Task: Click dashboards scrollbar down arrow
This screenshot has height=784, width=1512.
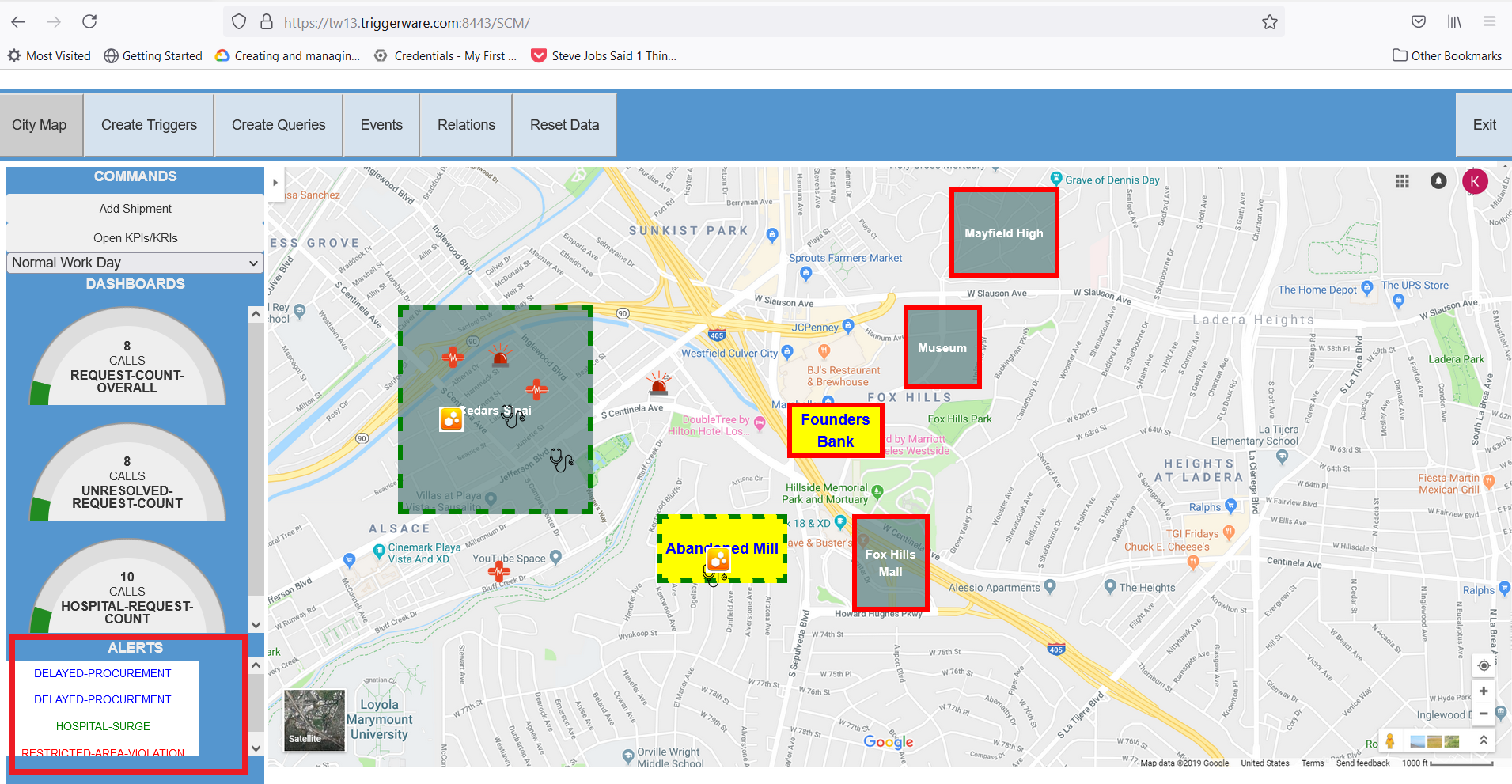Action: click(256, 624)
